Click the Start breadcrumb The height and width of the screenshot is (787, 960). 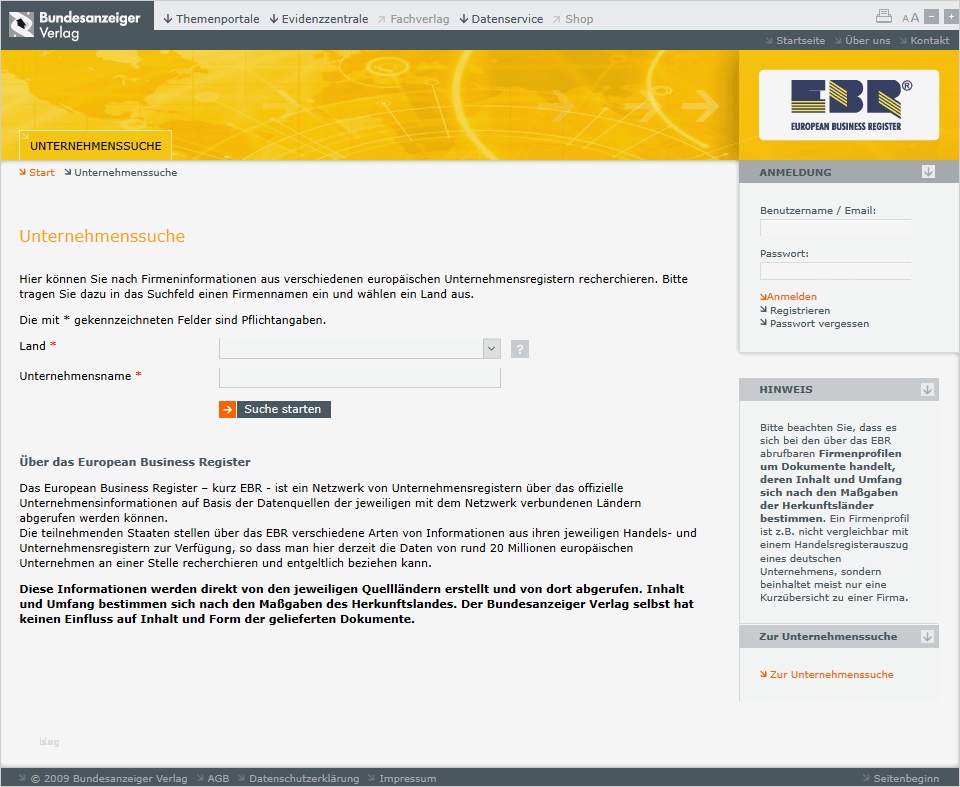coord(37,173)
